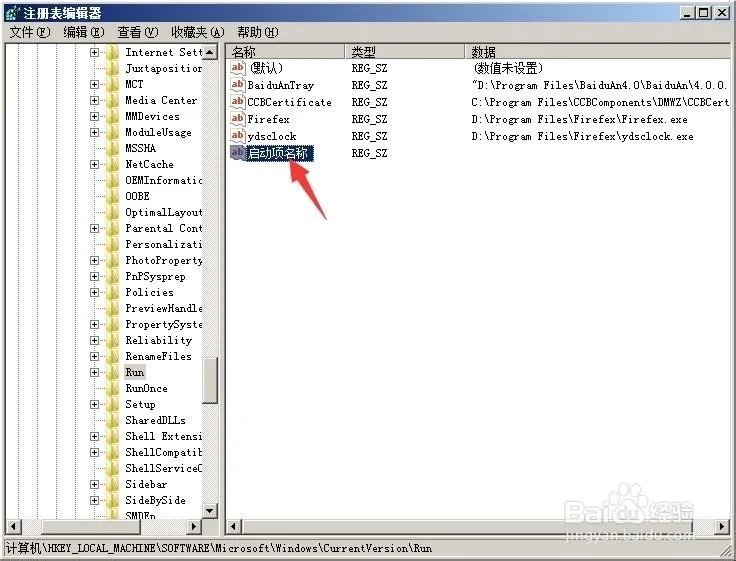This screenshot has height=561, width=736.
Task: Click the Run folder icon
Action: 113,372
